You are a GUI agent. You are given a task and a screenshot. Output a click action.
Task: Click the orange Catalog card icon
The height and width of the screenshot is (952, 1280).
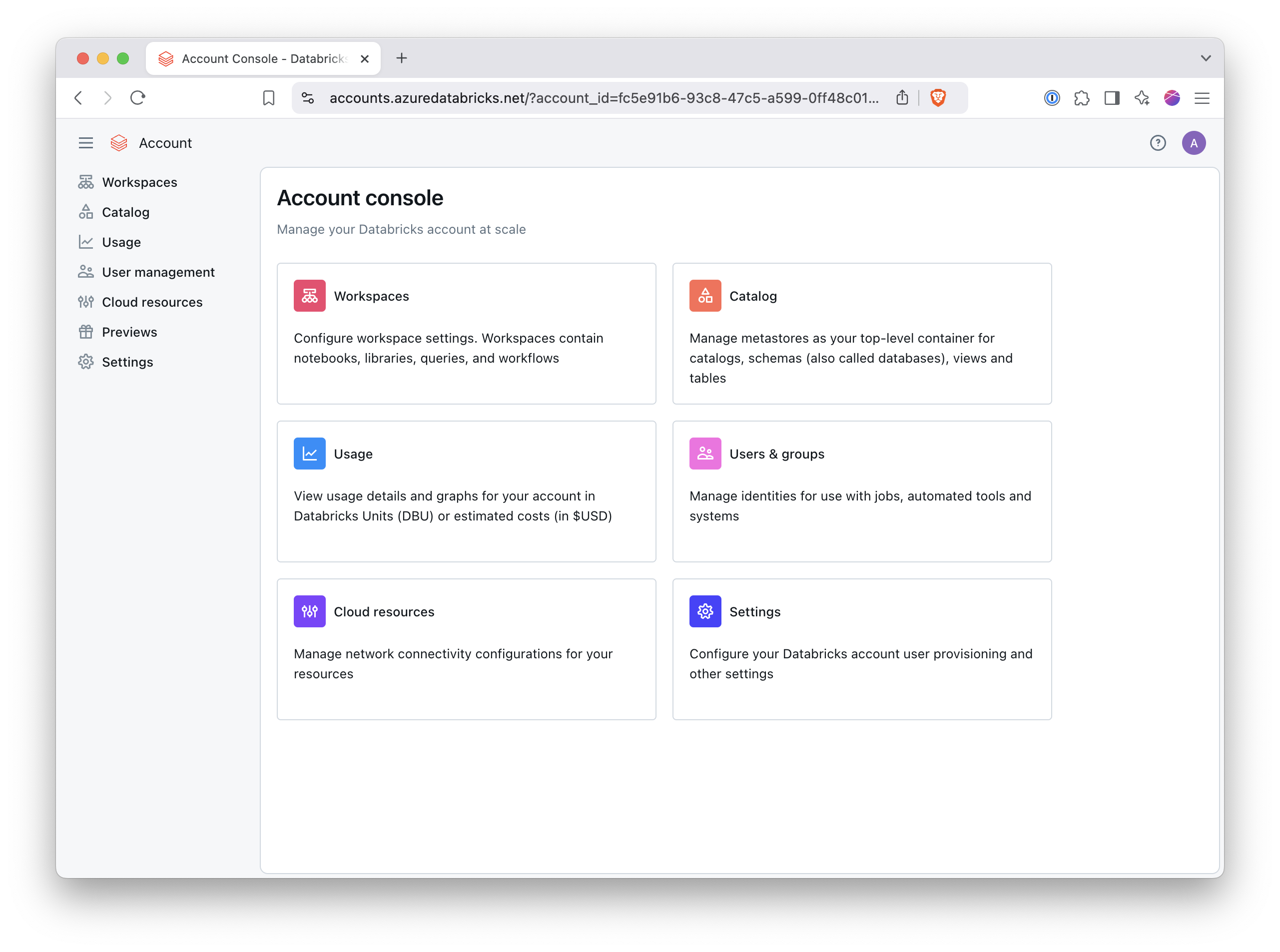(x=705, y=296)
